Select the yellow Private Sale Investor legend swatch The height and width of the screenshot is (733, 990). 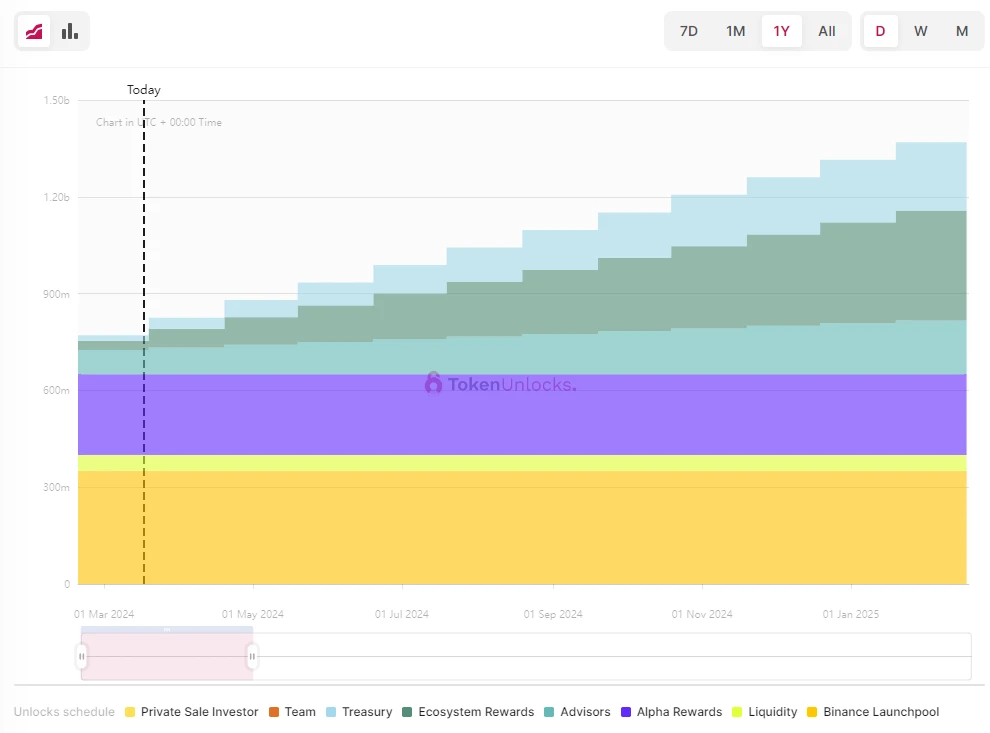tap(130, 712)
